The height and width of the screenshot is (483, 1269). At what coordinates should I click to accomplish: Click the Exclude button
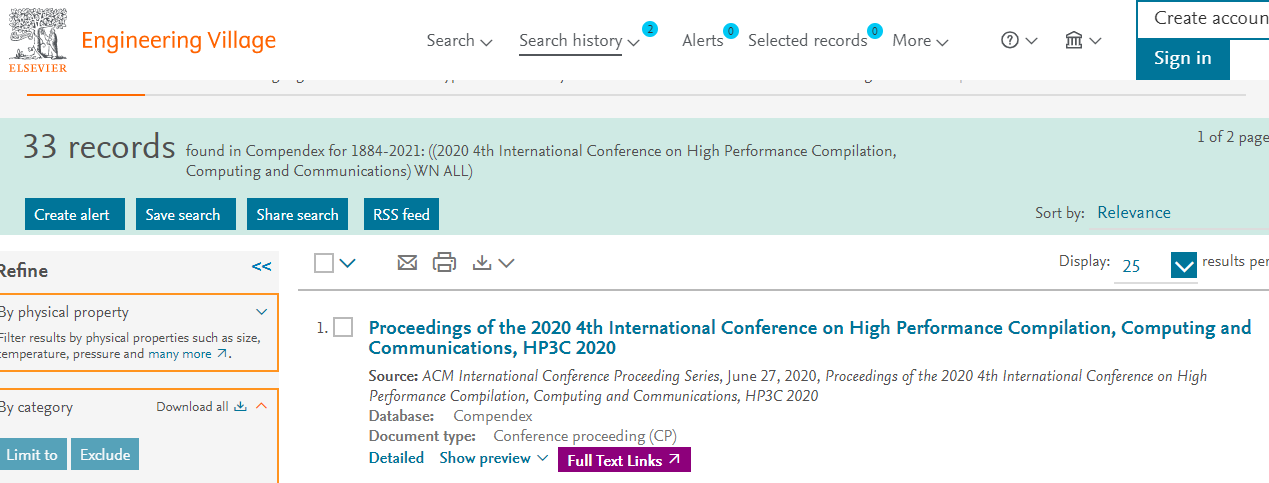pos(105,454)
